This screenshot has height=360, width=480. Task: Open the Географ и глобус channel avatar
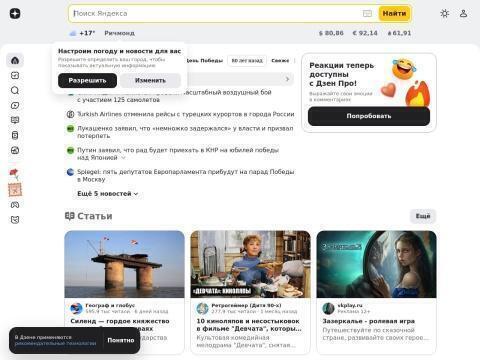pyautogui.click(x=76, y=308)
